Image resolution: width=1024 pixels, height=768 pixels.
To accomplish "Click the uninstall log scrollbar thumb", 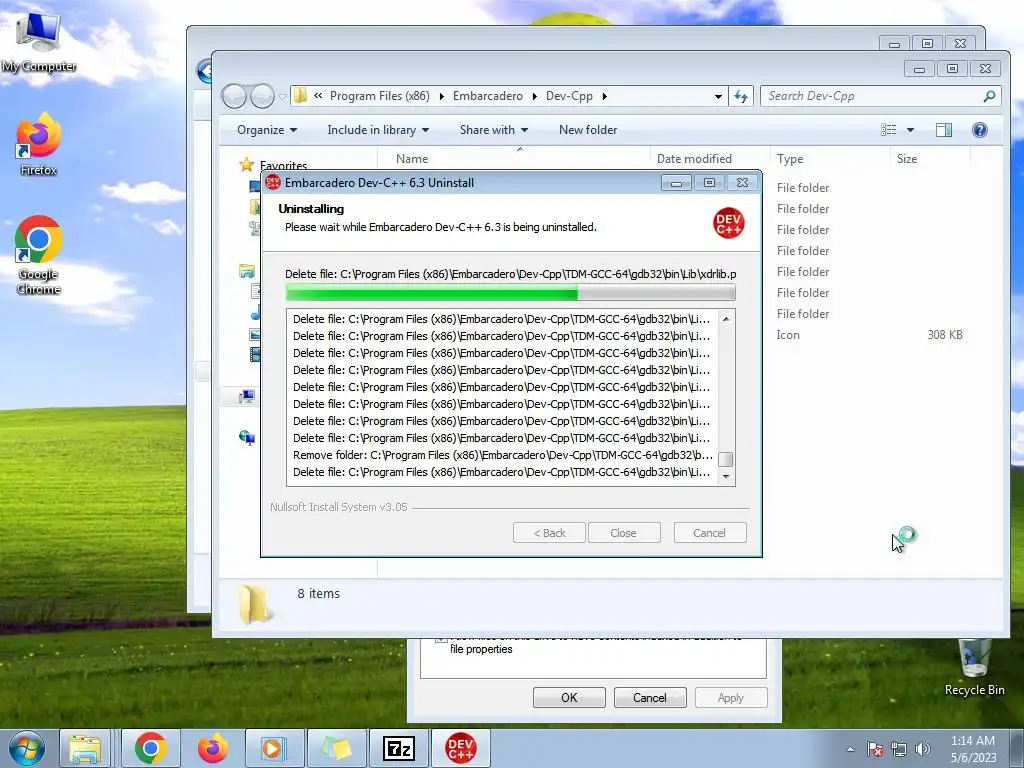I will [726, 459].
